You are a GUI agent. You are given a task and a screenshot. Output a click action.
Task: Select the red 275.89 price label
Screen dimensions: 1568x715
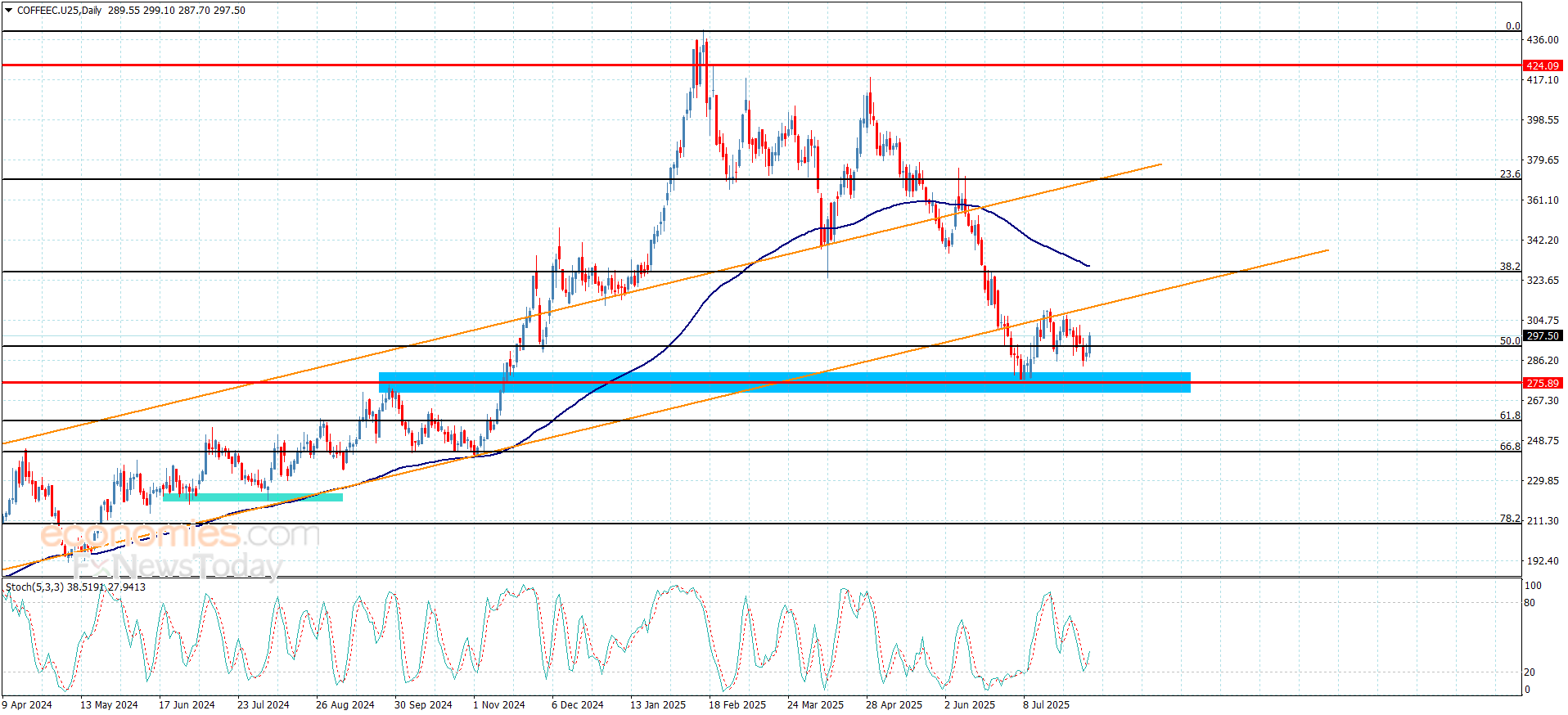[x=1543, y=383]
